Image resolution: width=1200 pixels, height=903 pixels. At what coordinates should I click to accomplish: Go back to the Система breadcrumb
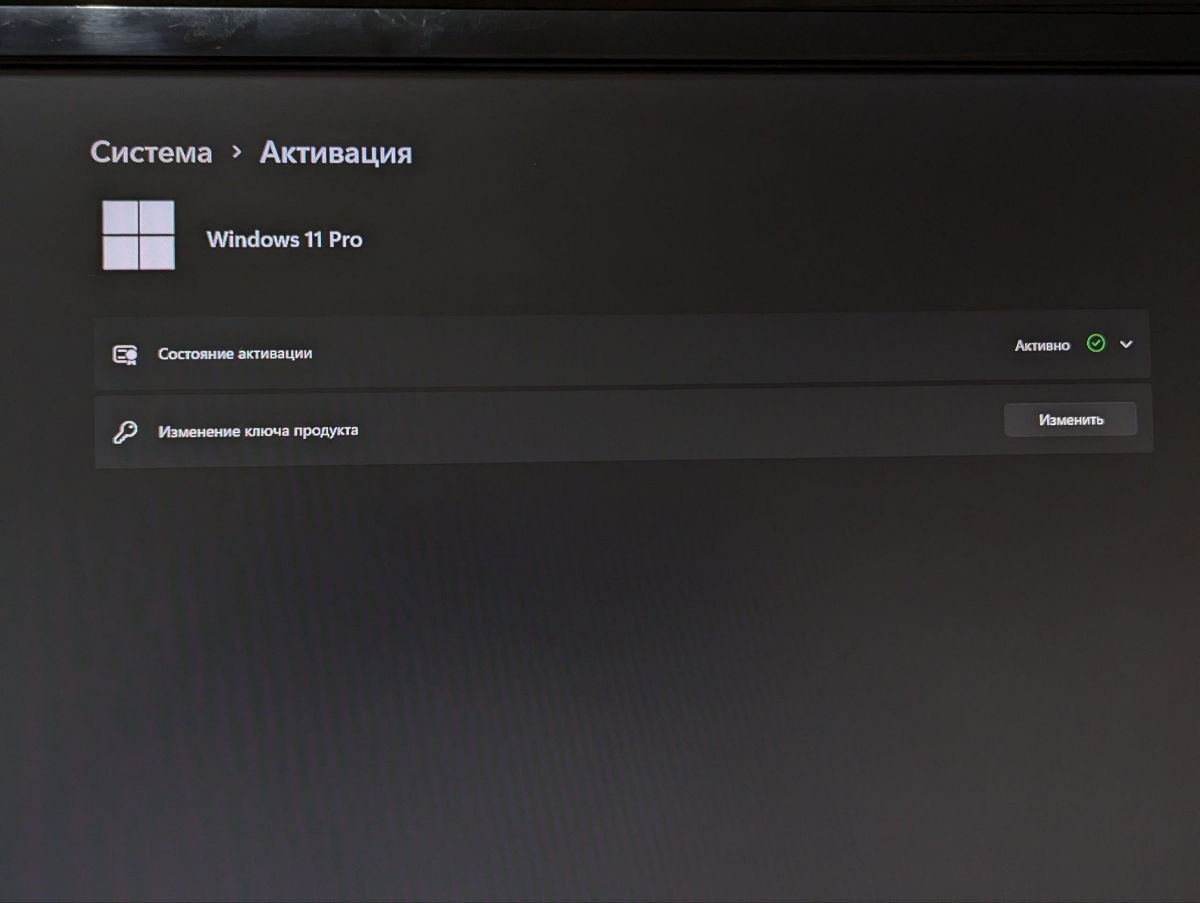tap(151, 152)
